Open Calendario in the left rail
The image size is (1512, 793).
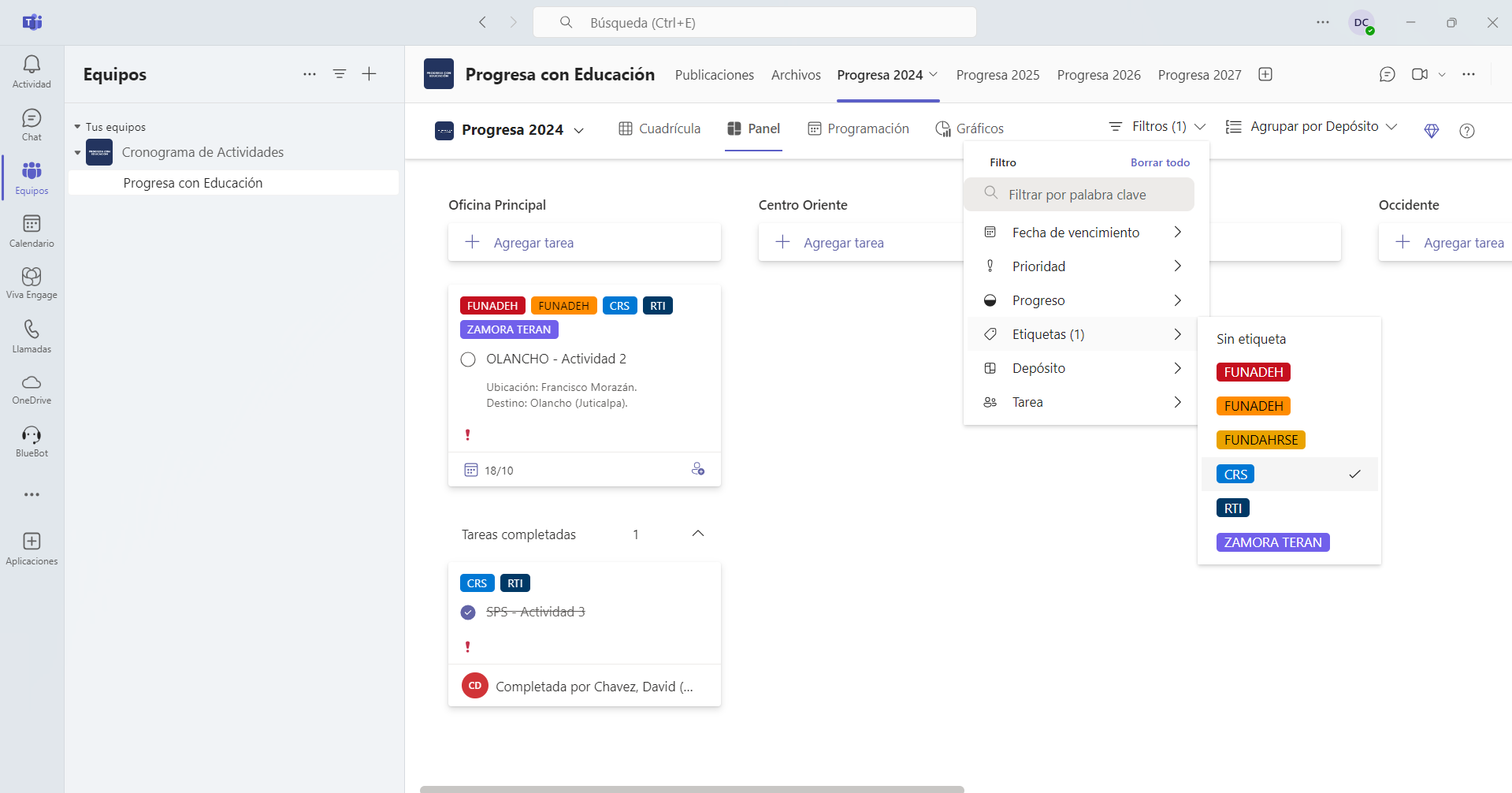pos(32,231)
